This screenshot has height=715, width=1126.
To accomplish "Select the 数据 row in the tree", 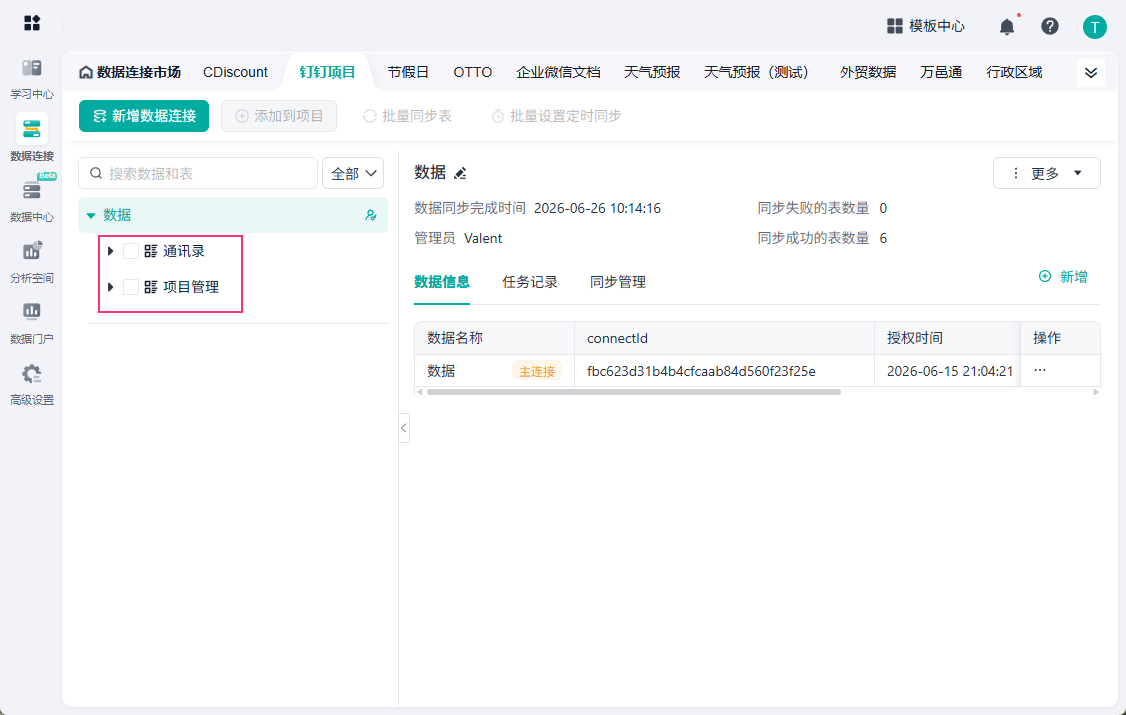I will (233, 215).
